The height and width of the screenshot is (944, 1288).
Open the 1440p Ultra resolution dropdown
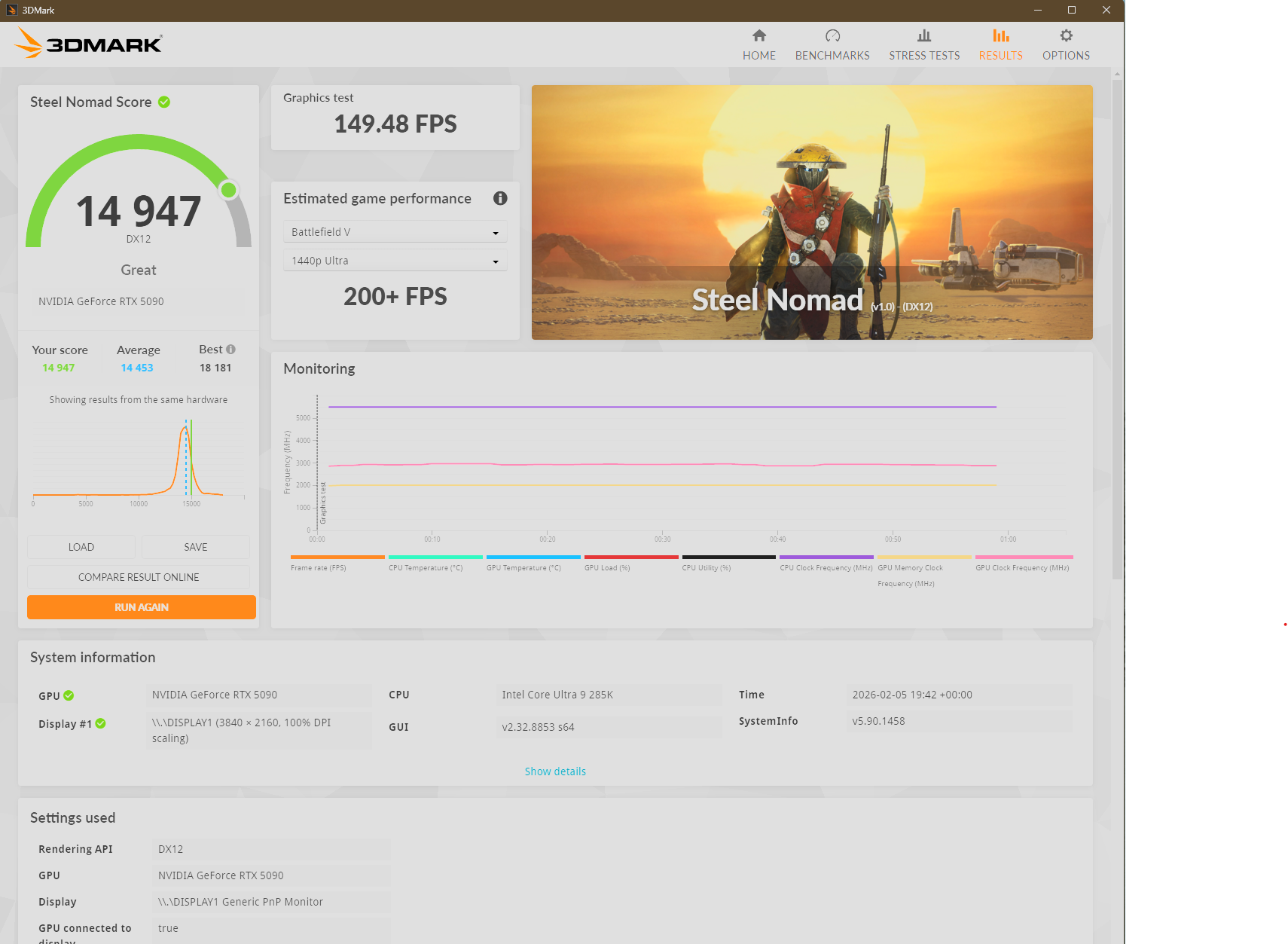pyautogui.click(x=395, y=261)
